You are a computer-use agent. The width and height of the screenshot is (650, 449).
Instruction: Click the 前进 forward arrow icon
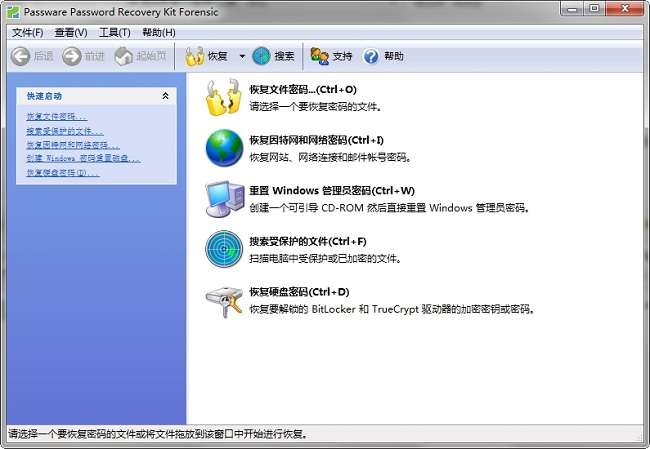click(72, 56)
